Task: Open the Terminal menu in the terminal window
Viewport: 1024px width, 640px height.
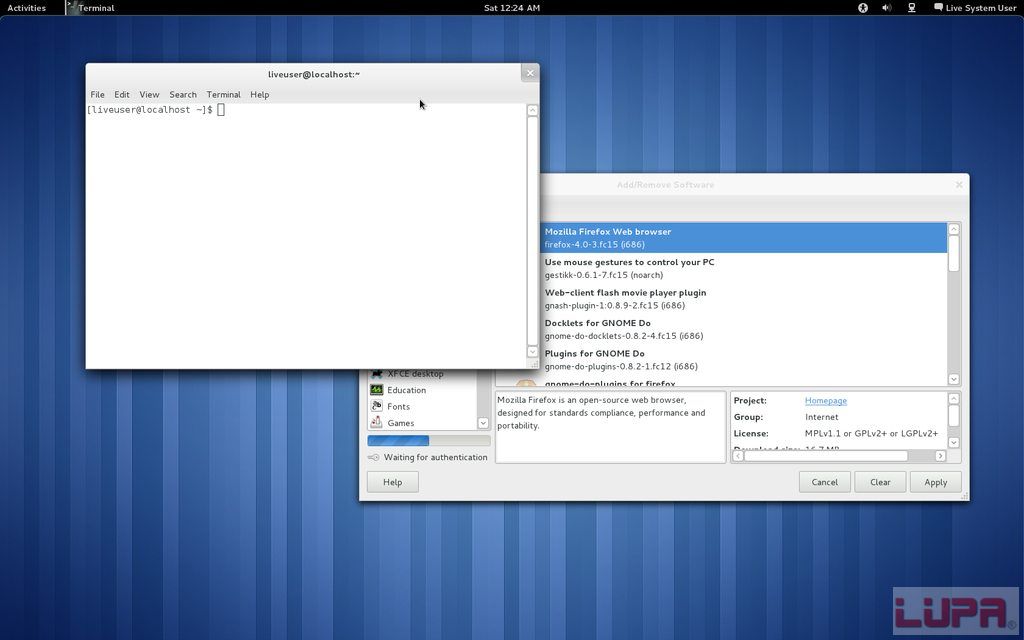Action: (x=223, y=95)
